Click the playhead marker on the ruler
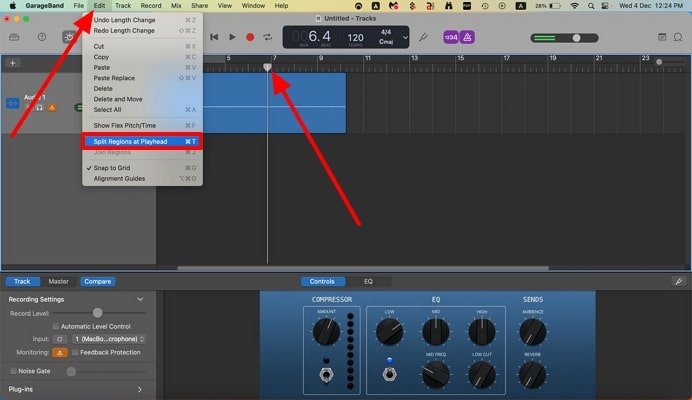This screenshot has height=400, width=692. (267, 67)
